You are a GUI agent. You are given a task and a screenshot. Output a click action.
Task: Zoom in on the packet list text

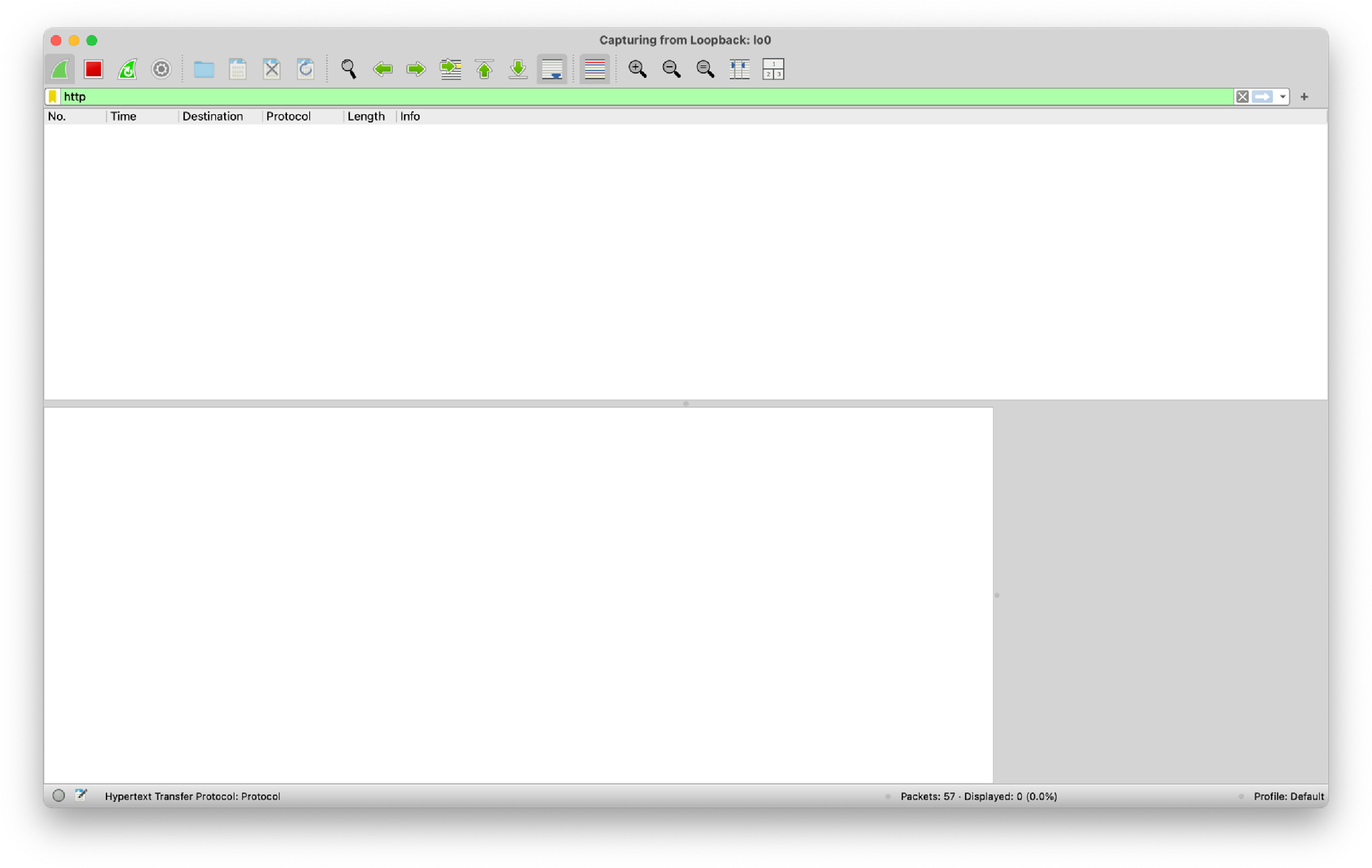click(638, 69)
